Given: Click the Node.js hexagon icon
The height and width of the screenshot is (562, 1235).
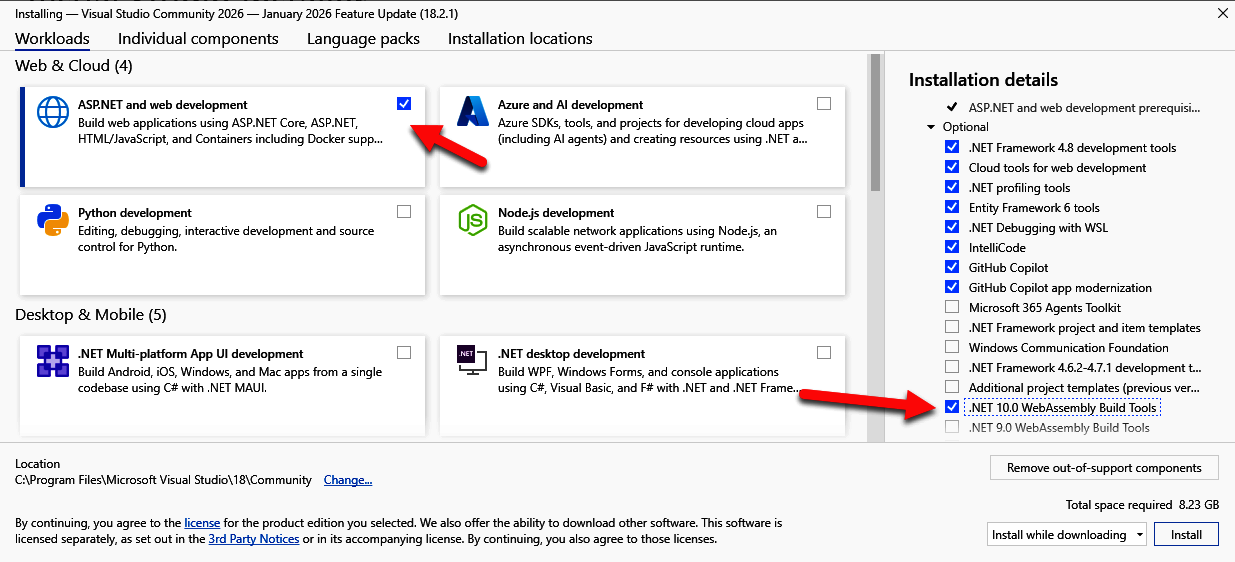Looking at the screenshot, I should 472,219.
